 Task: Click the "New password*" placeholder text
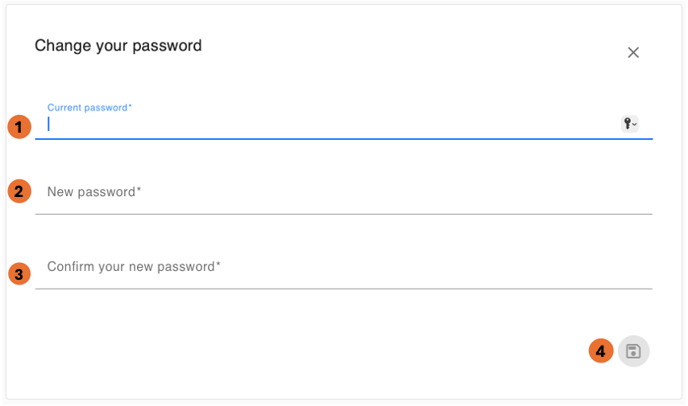pyautogui.click(x=94, y=192)
